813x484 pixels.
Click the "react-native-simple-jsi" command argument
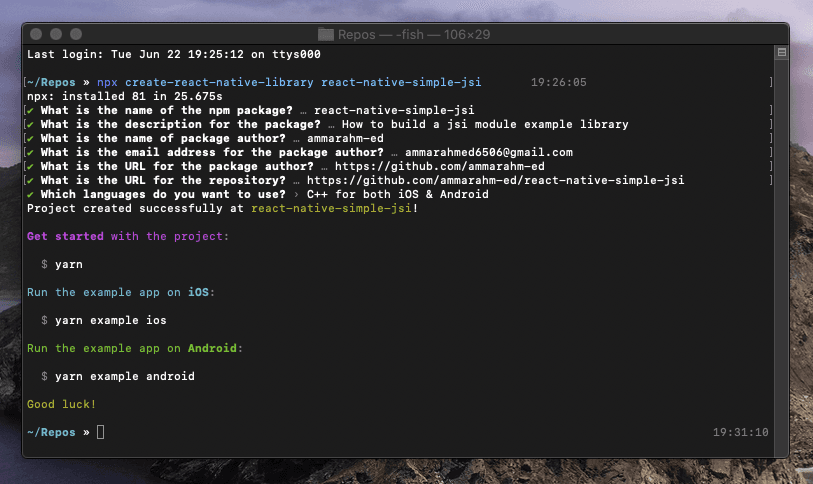click(x=401, y=82)
